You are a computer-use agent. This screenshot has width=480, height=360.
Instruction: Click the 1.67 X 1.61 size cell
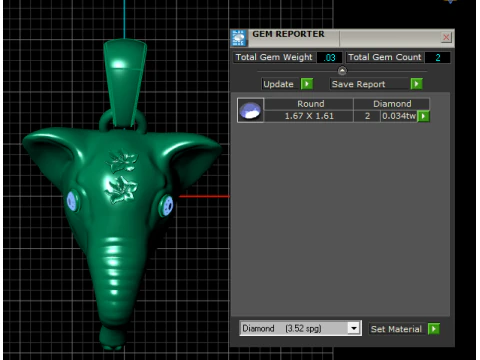pyautogui.click(x=309, y=116)
